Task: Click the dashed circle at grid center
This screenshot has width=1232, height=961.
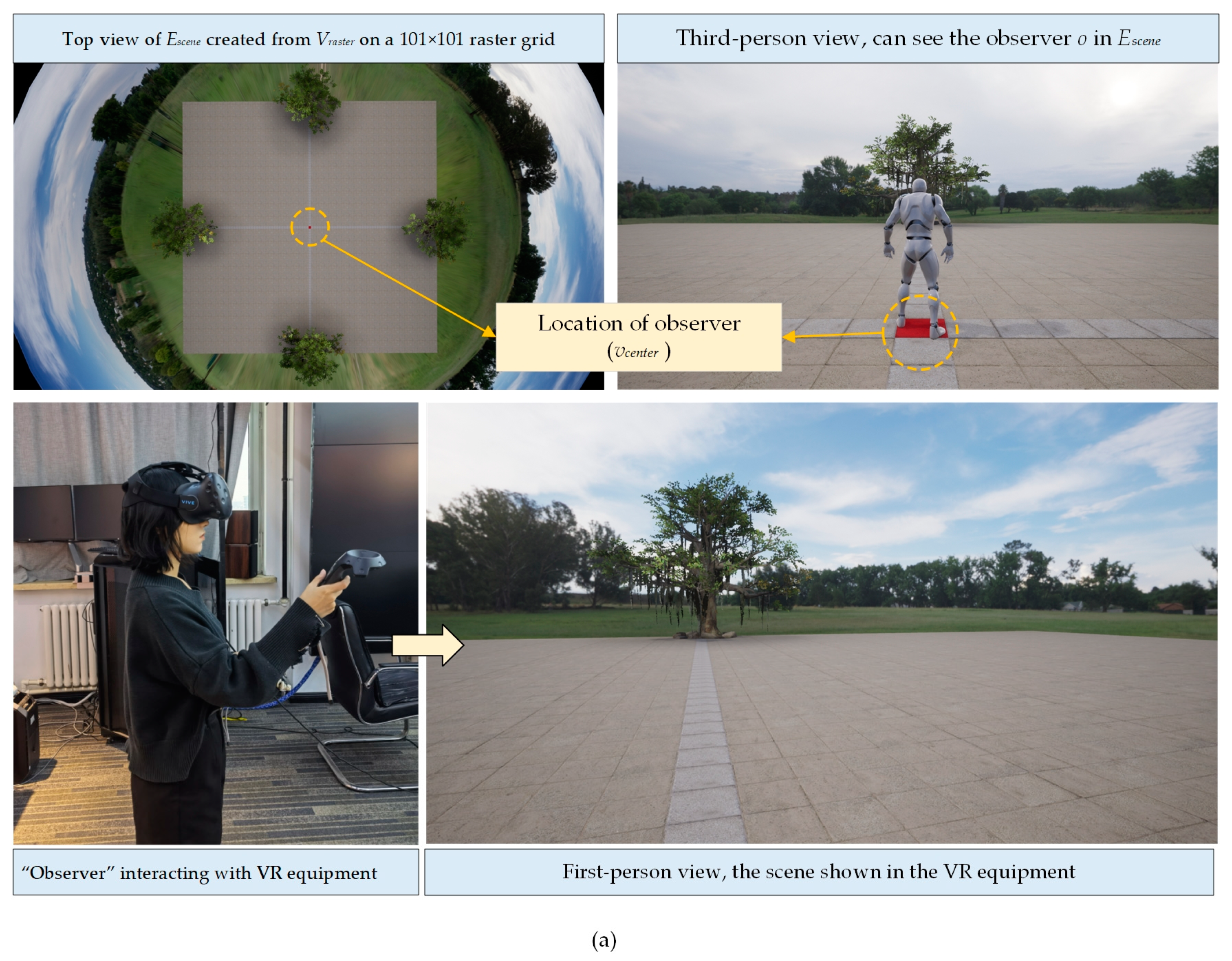Action: click(x=310, y=227)
